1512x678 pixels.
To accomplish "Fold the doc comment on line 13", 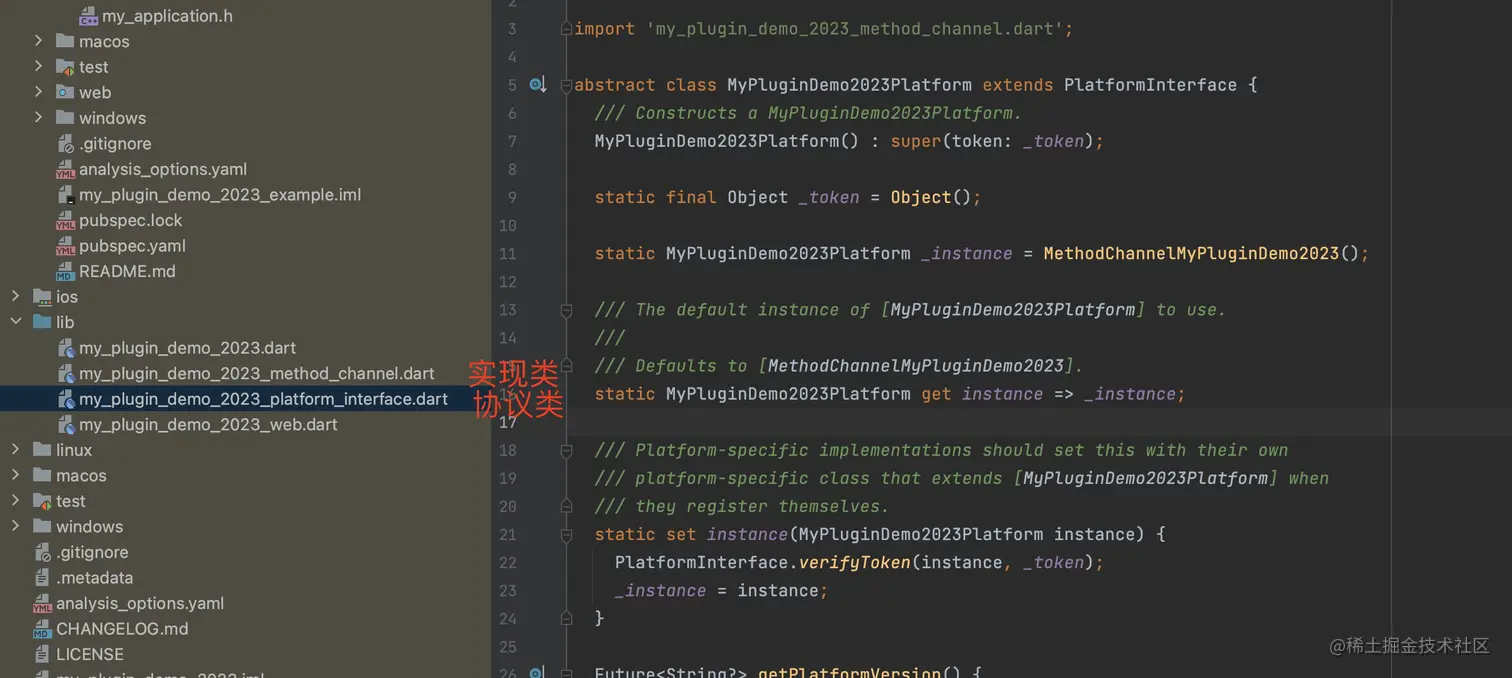I will 566,310.
